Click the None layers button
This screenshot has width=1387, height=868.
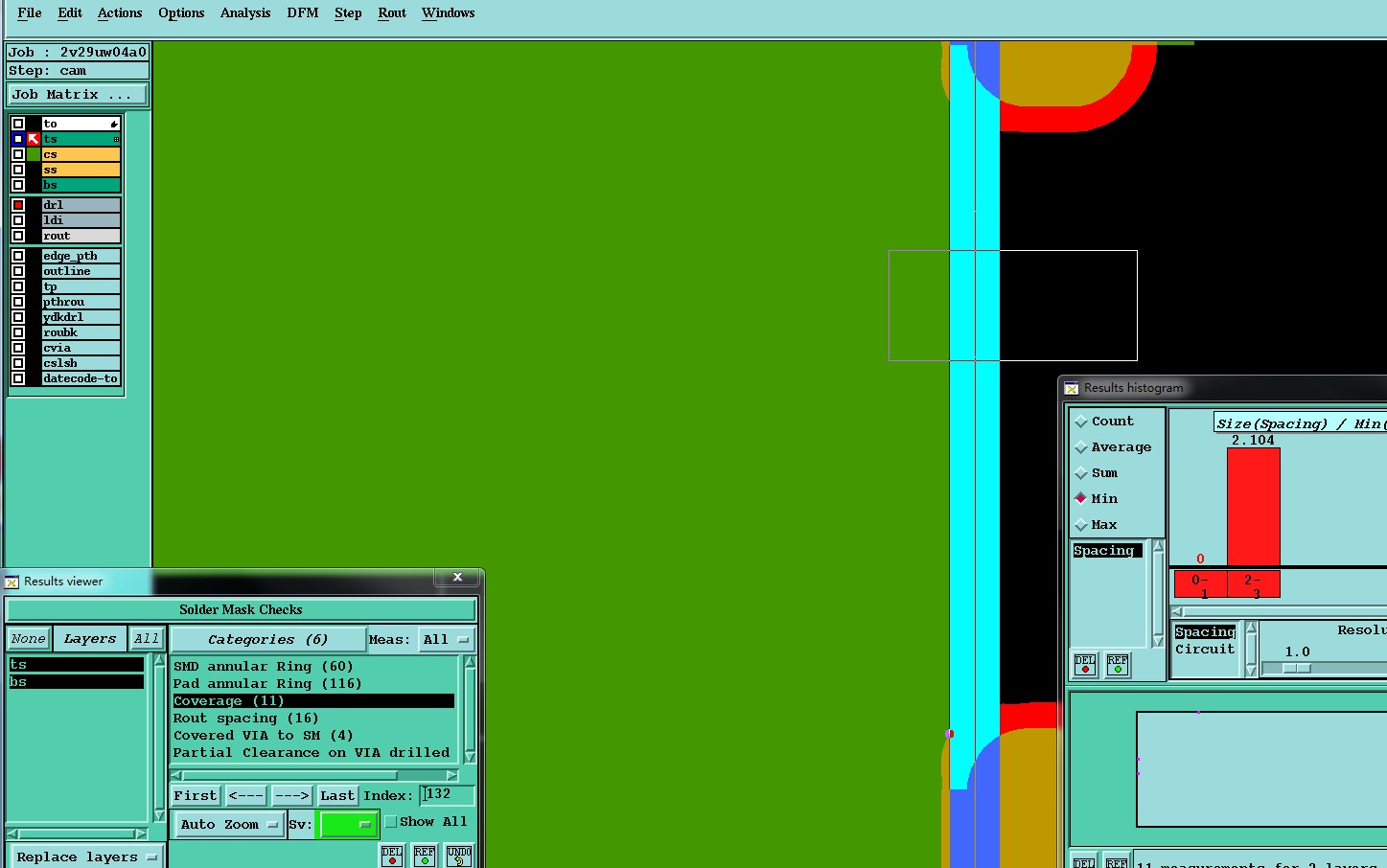coord(29,639)
